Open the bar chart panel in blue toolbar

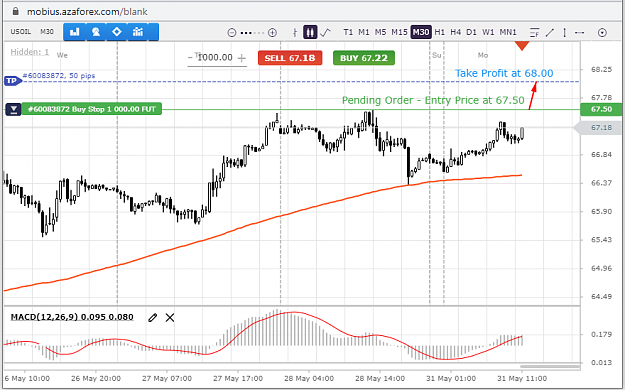[x=75, y=32]
